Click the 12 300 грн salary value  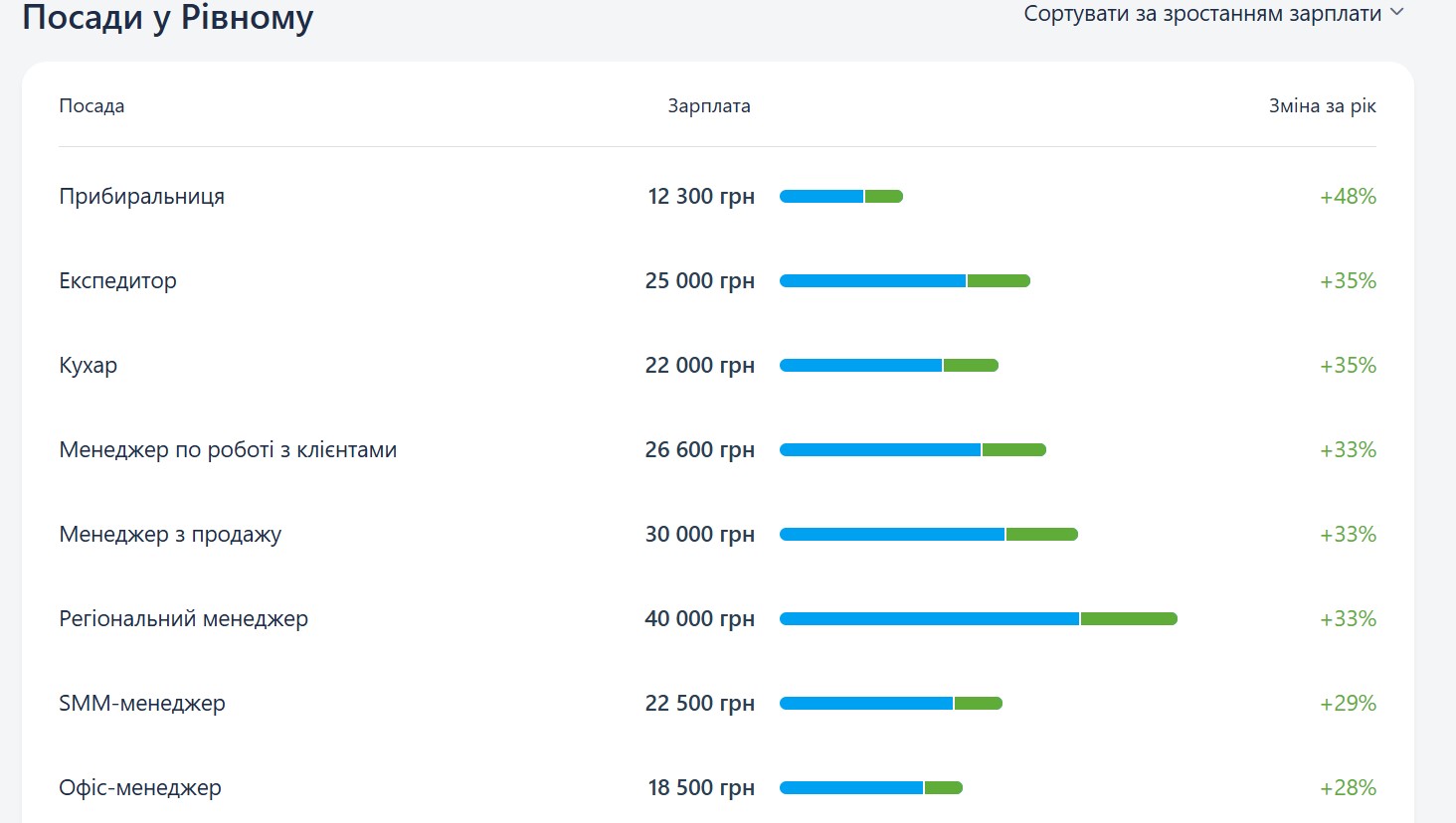pos(700,197)
